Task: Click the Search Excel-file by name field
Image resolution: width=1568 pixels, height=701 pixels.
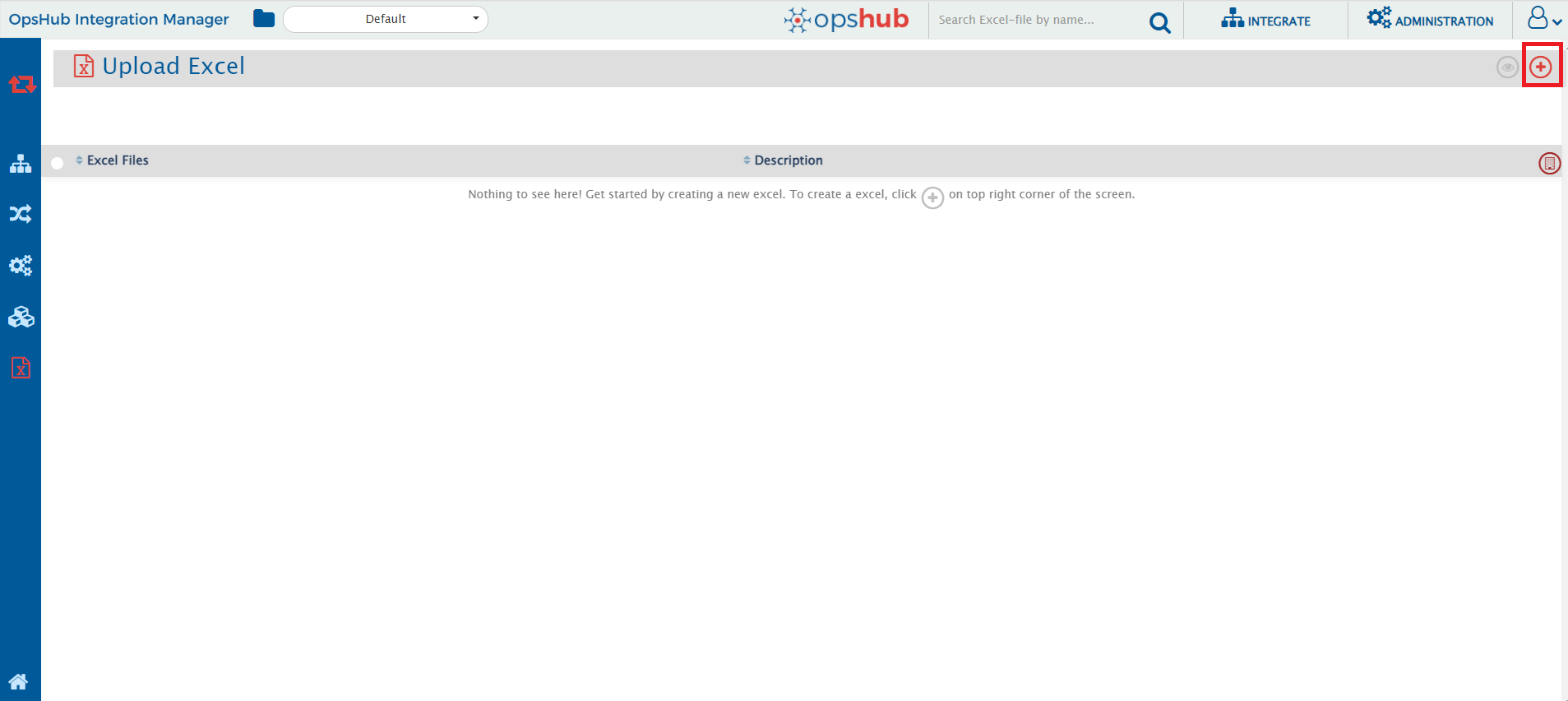Action: pyautogui.click(x=1036, y=20)
